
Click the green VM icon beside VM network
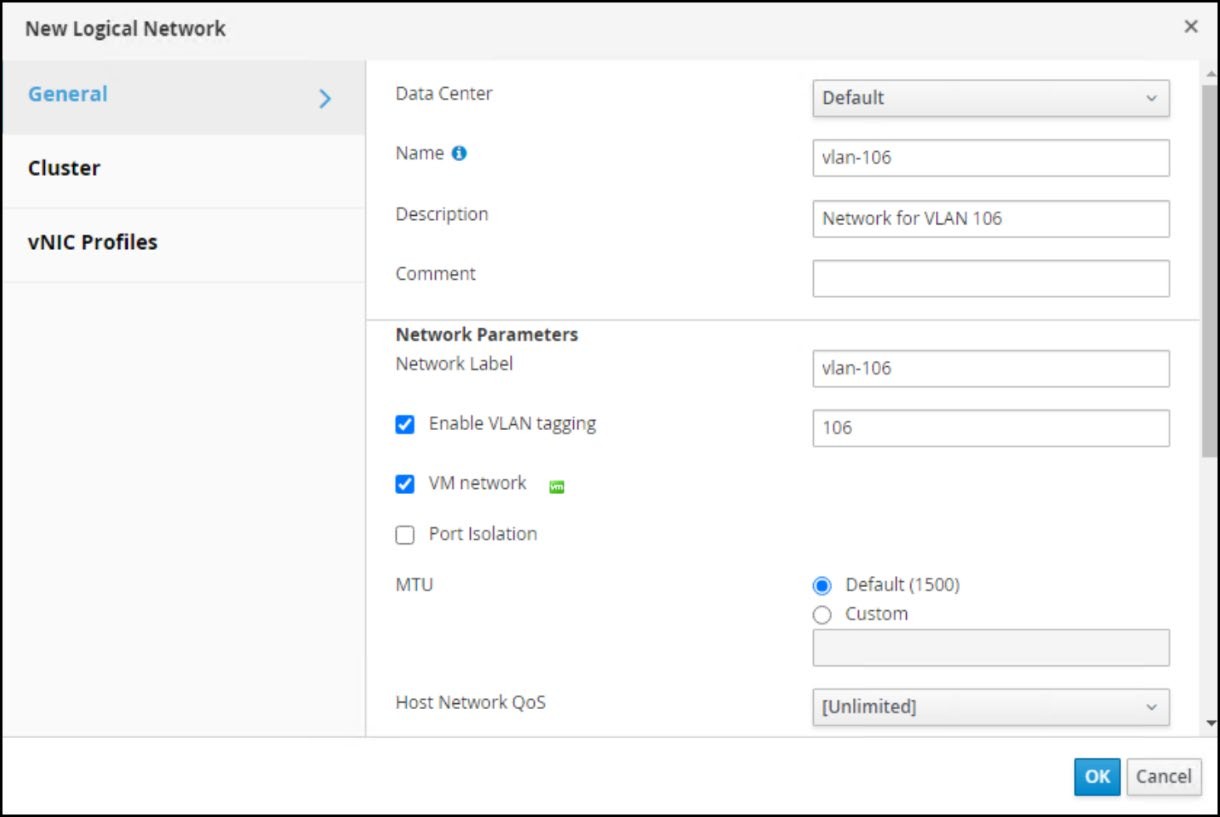tap(557, 486)
